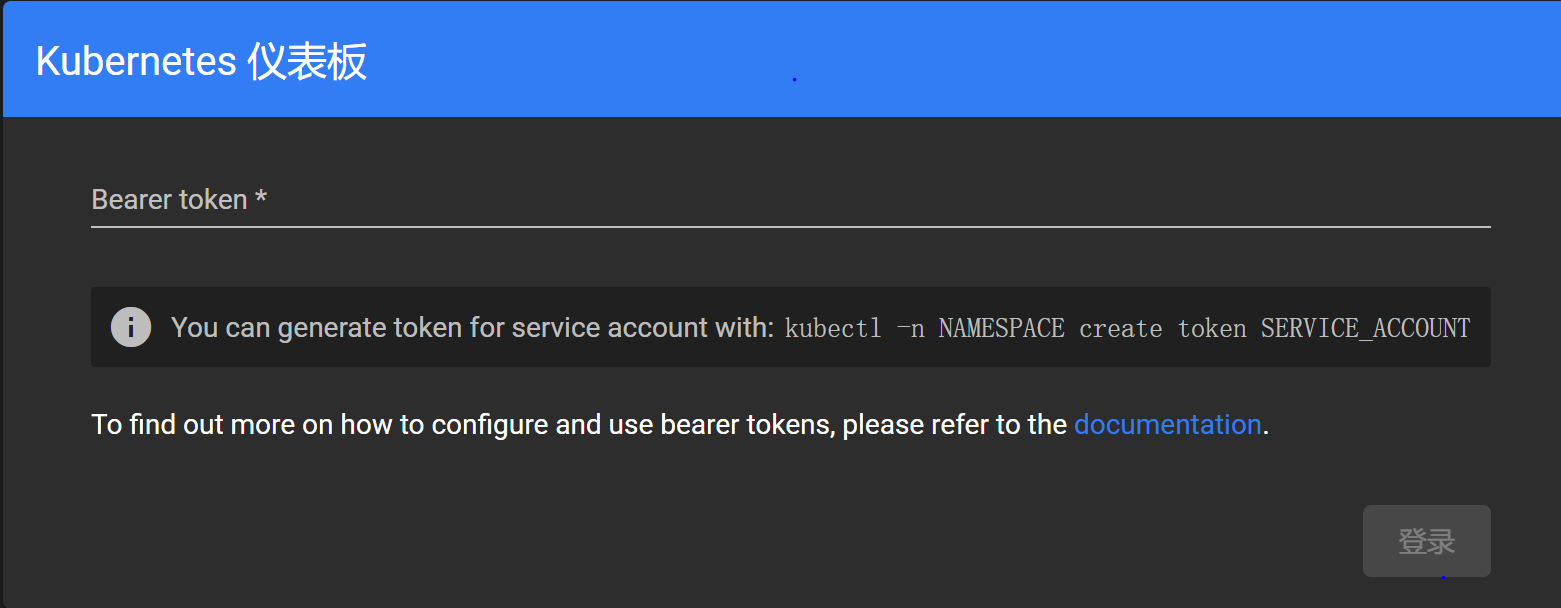
Task: Click the underline beneath Bearer token
Action: (790, 227)
